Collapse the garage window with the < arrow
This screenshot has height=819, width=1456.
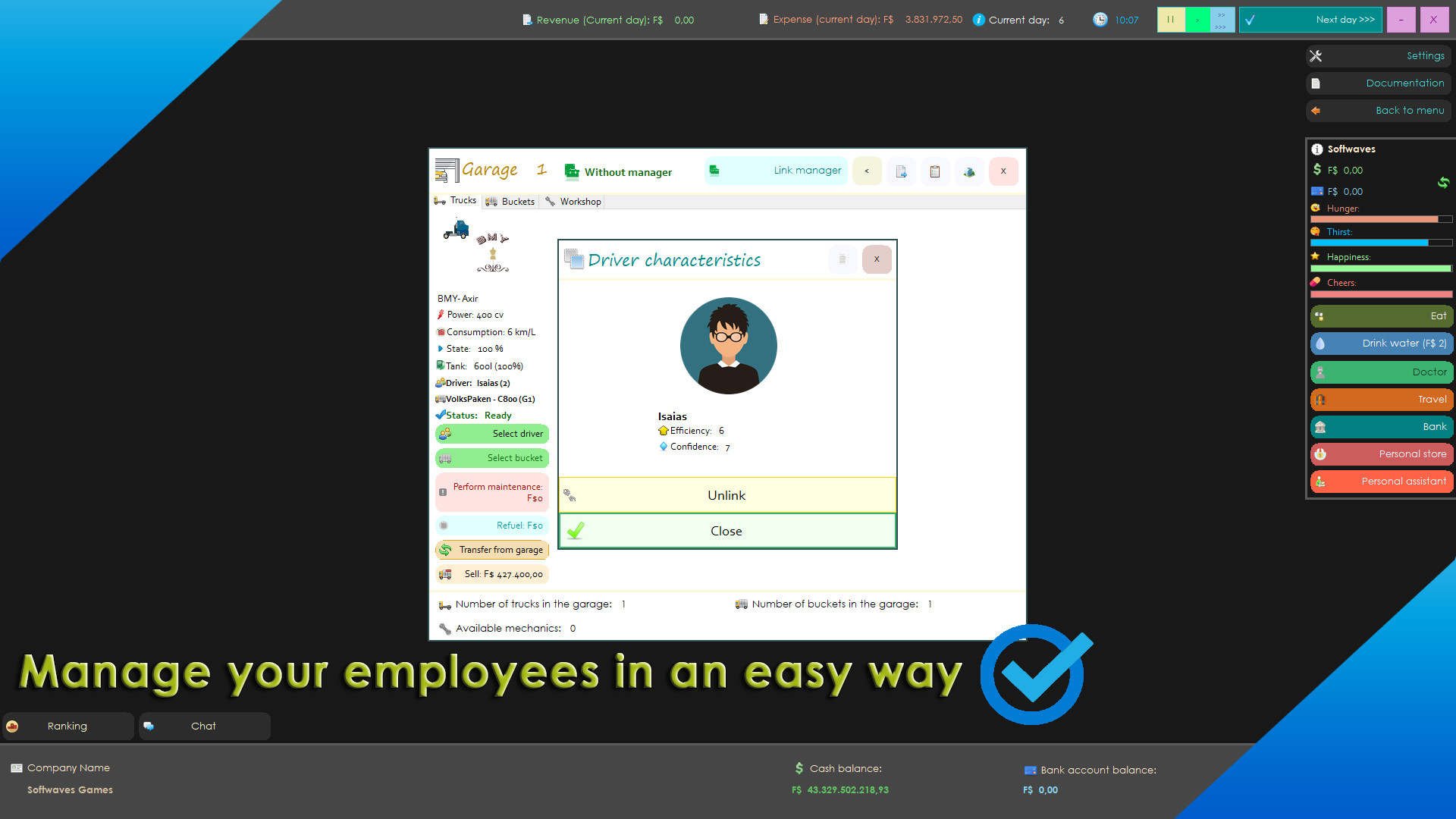pos(867,171)
